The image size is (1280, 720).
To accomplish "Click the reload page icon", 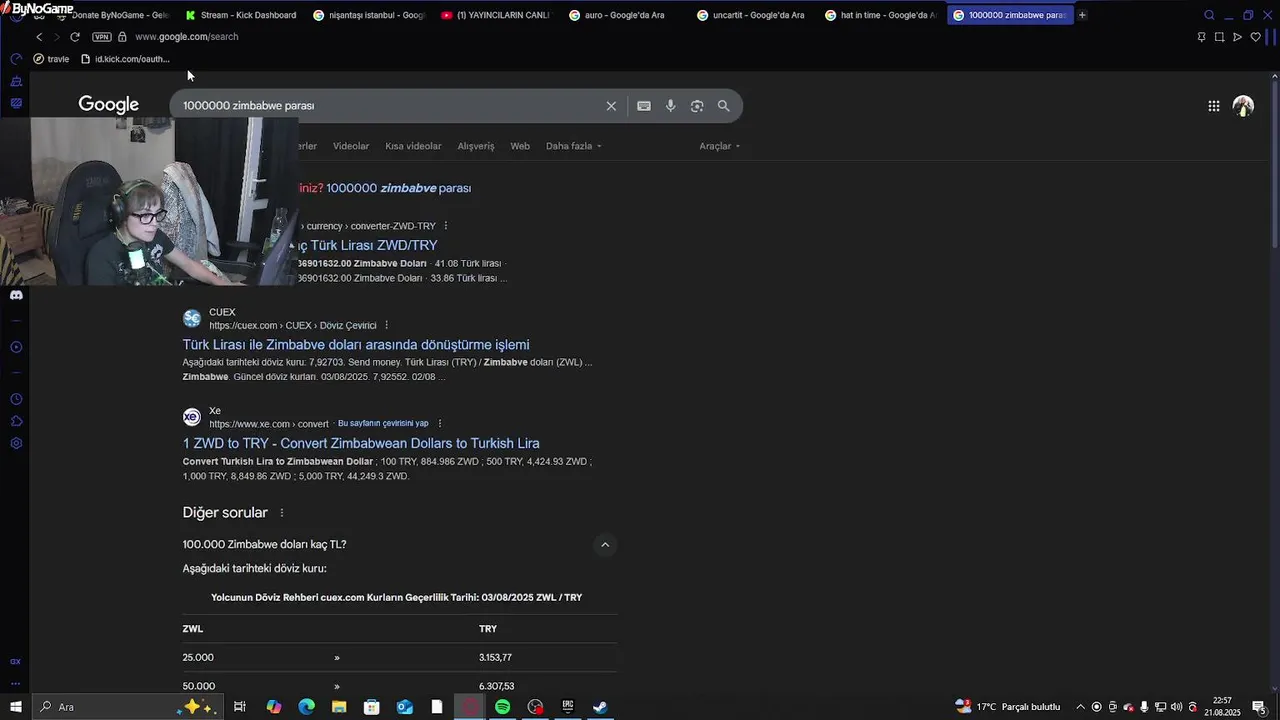I will (x=74, y=37).
